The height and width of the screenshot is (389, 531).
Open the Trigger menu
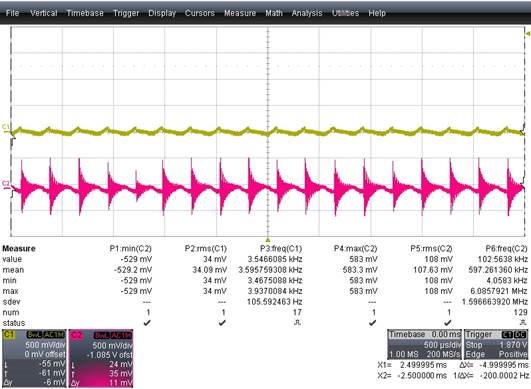tap(126, 13)
